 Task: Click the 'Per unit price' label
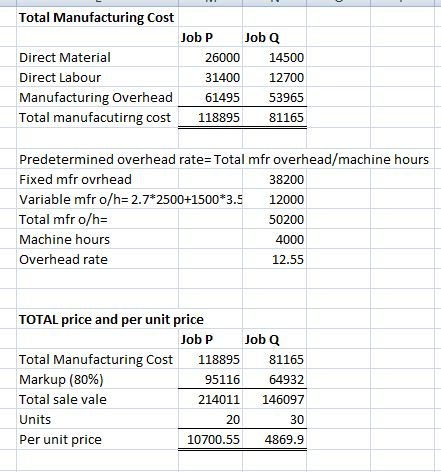click(60, 440)
